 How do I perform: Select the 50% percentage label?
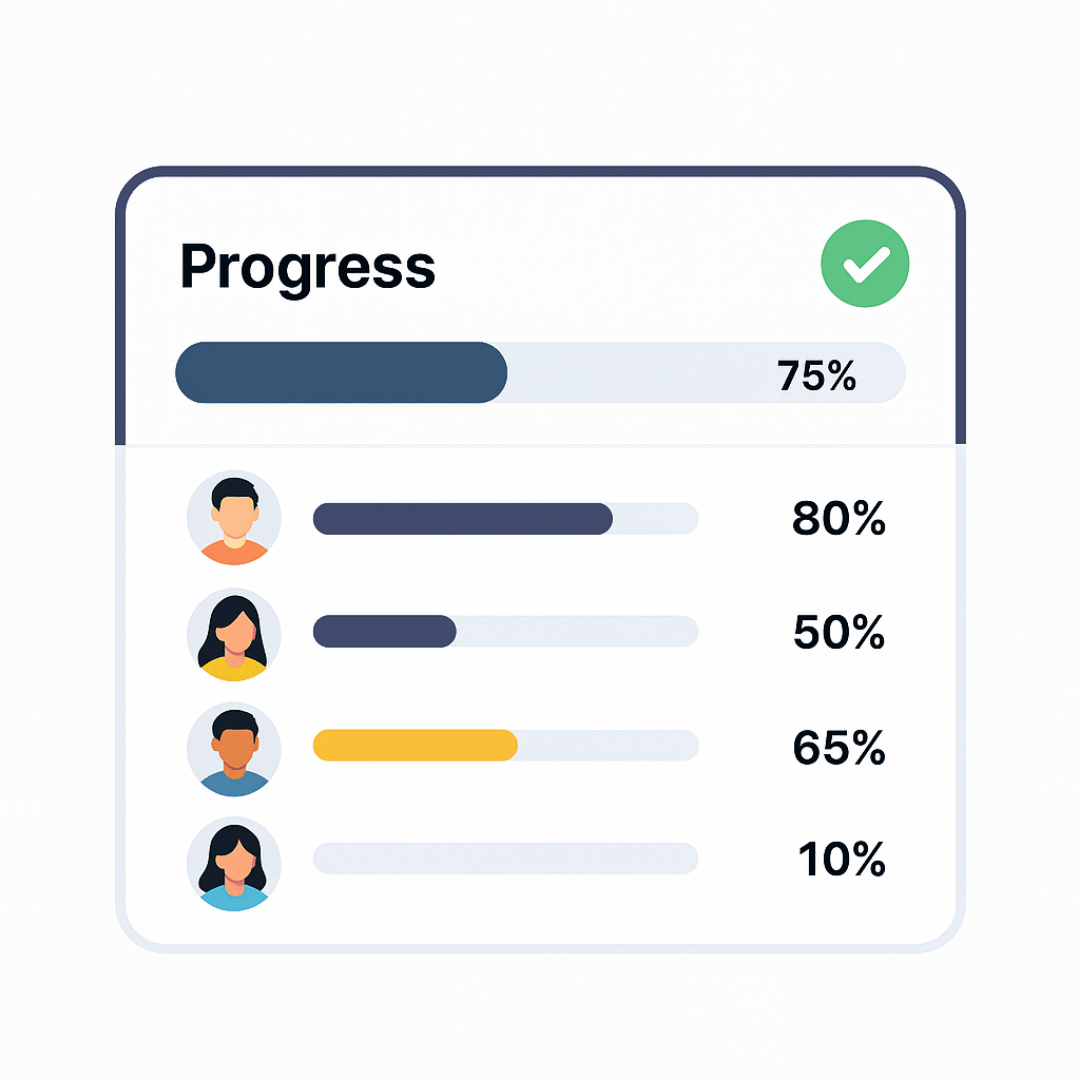point(838,633)
